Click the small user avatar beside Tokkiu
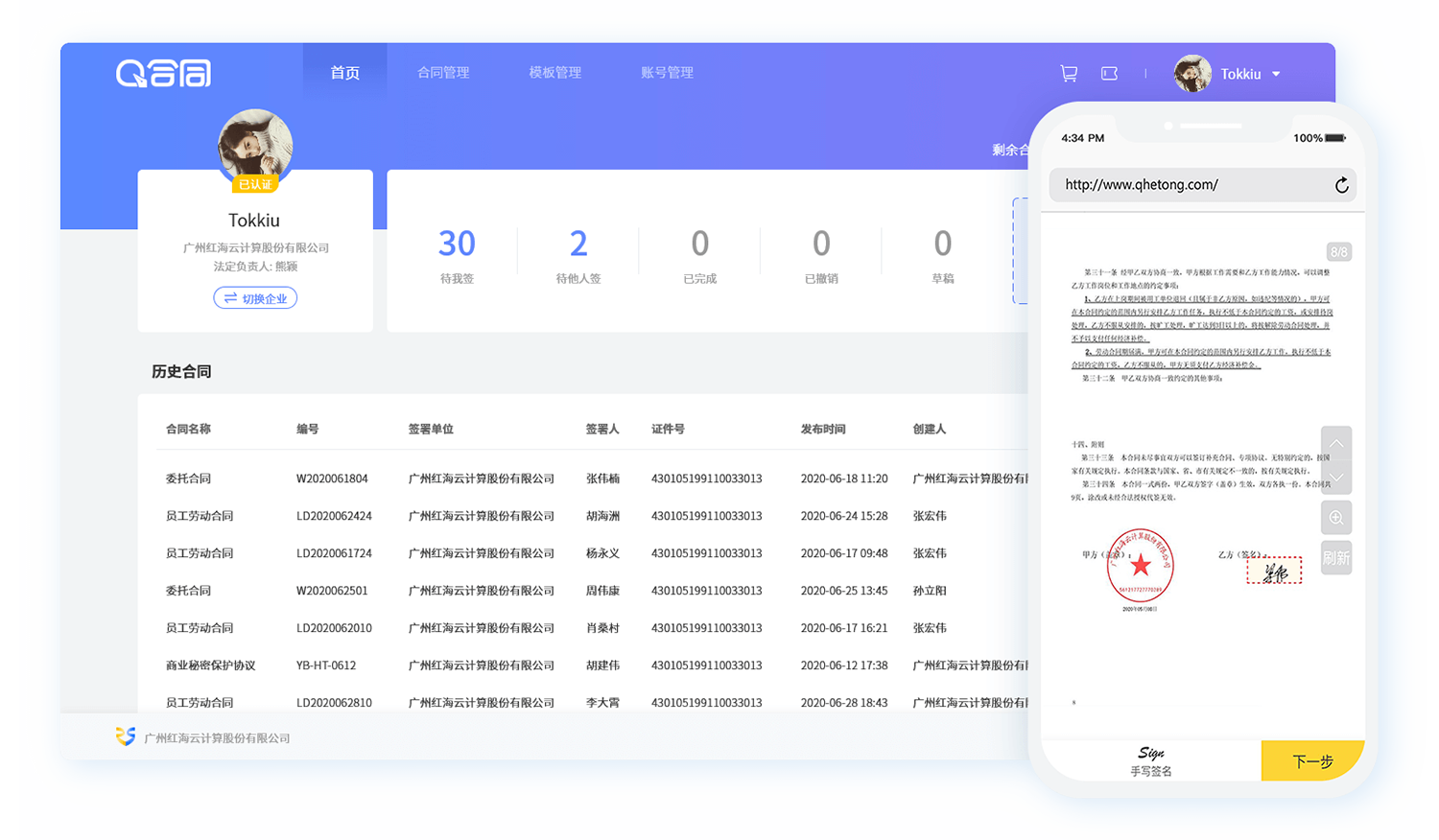This screenshot has height=840, width=1439. tap(1192, 74)
